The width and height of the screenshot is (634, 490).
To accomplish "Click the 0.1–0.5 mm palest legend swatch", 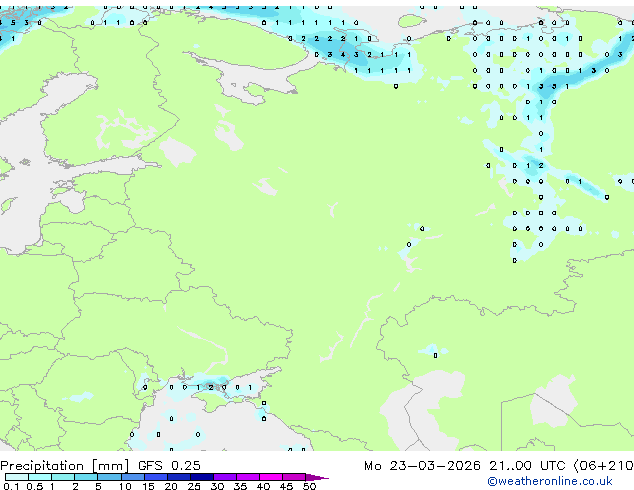I will (x=17, y=477).
